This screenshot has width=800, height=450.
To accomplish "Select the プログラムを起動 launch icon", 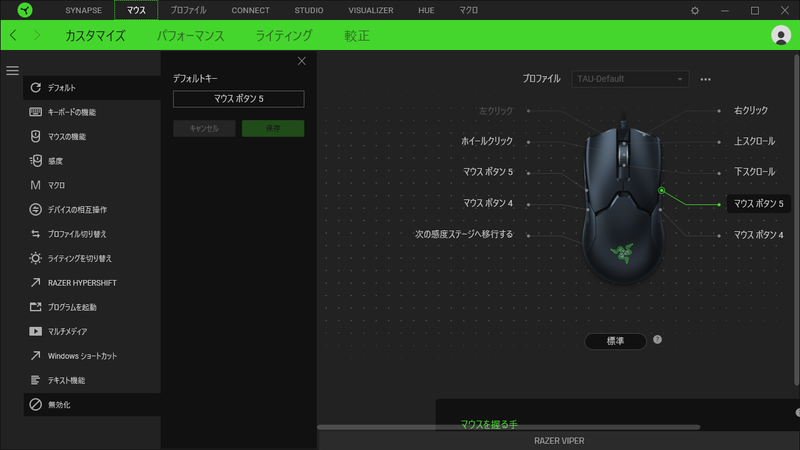I will pos(35,307).
